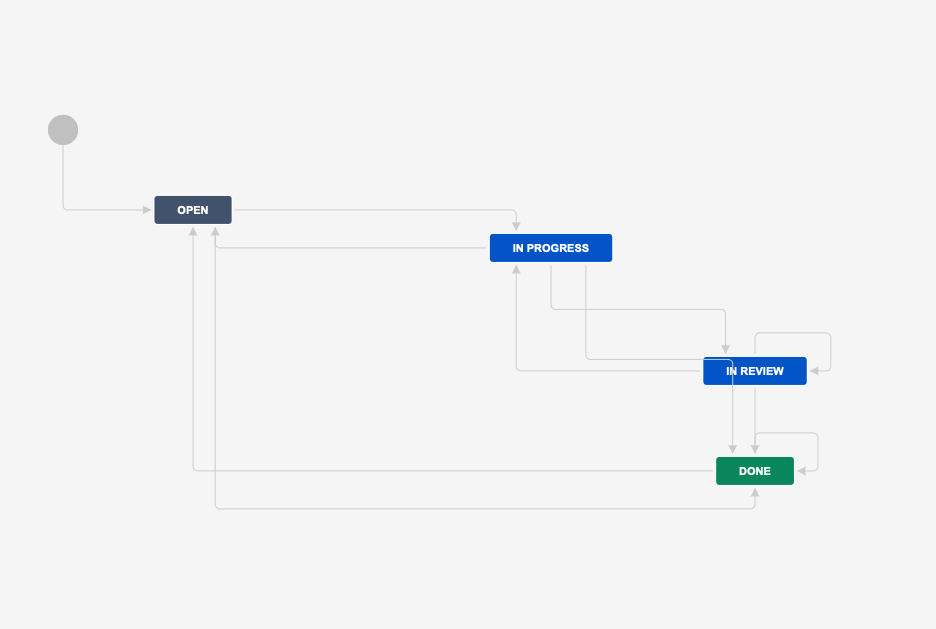Click the transition from IN PROGRESS back to OPEN
This screenshot has height=629, width=936.
350,247
